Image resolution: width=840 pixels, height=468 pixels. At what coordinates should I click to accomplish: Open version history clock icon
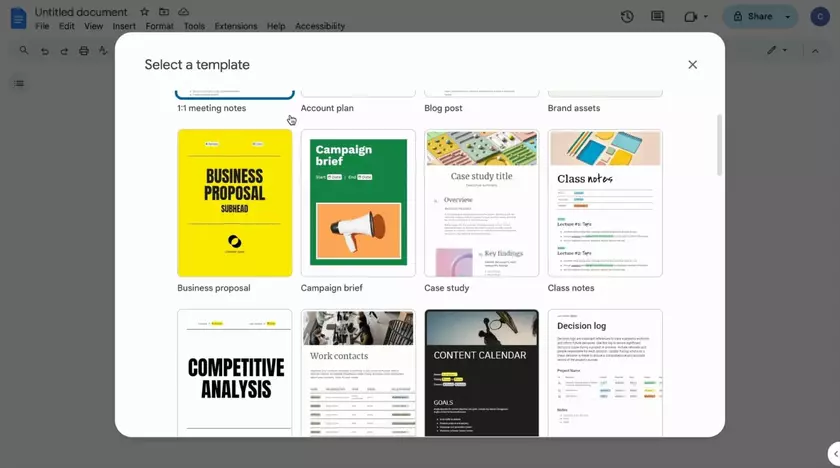tap(627, 17)
